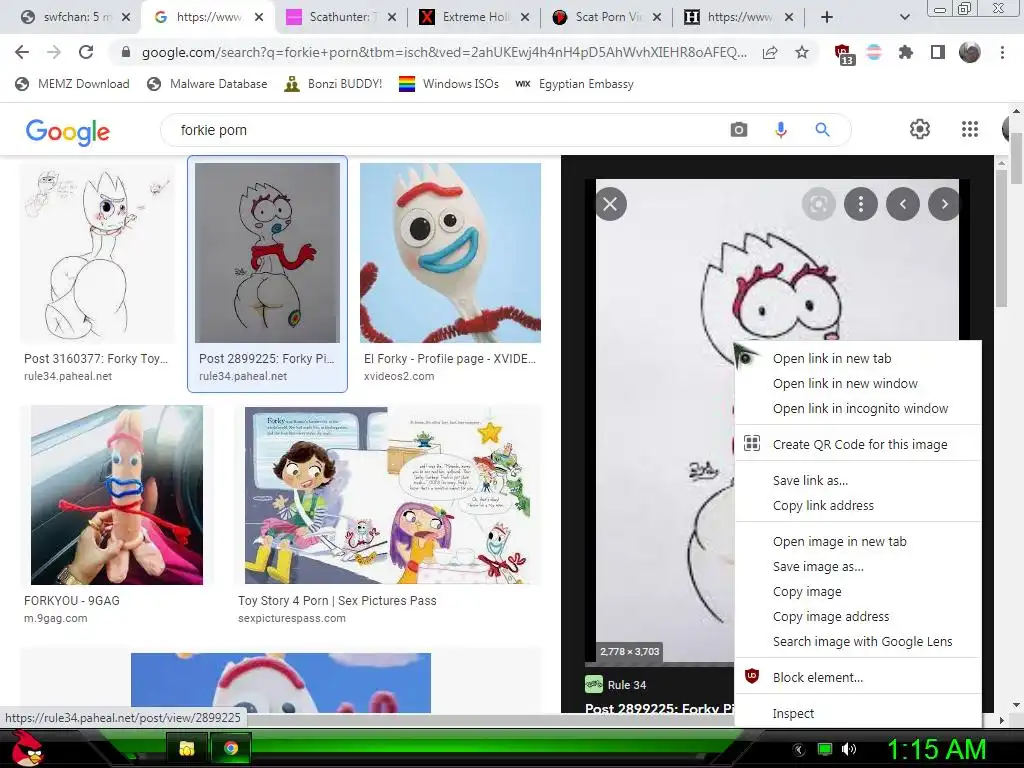
Task: Start voice search with the microphone
Action: (x=780, y=130)
